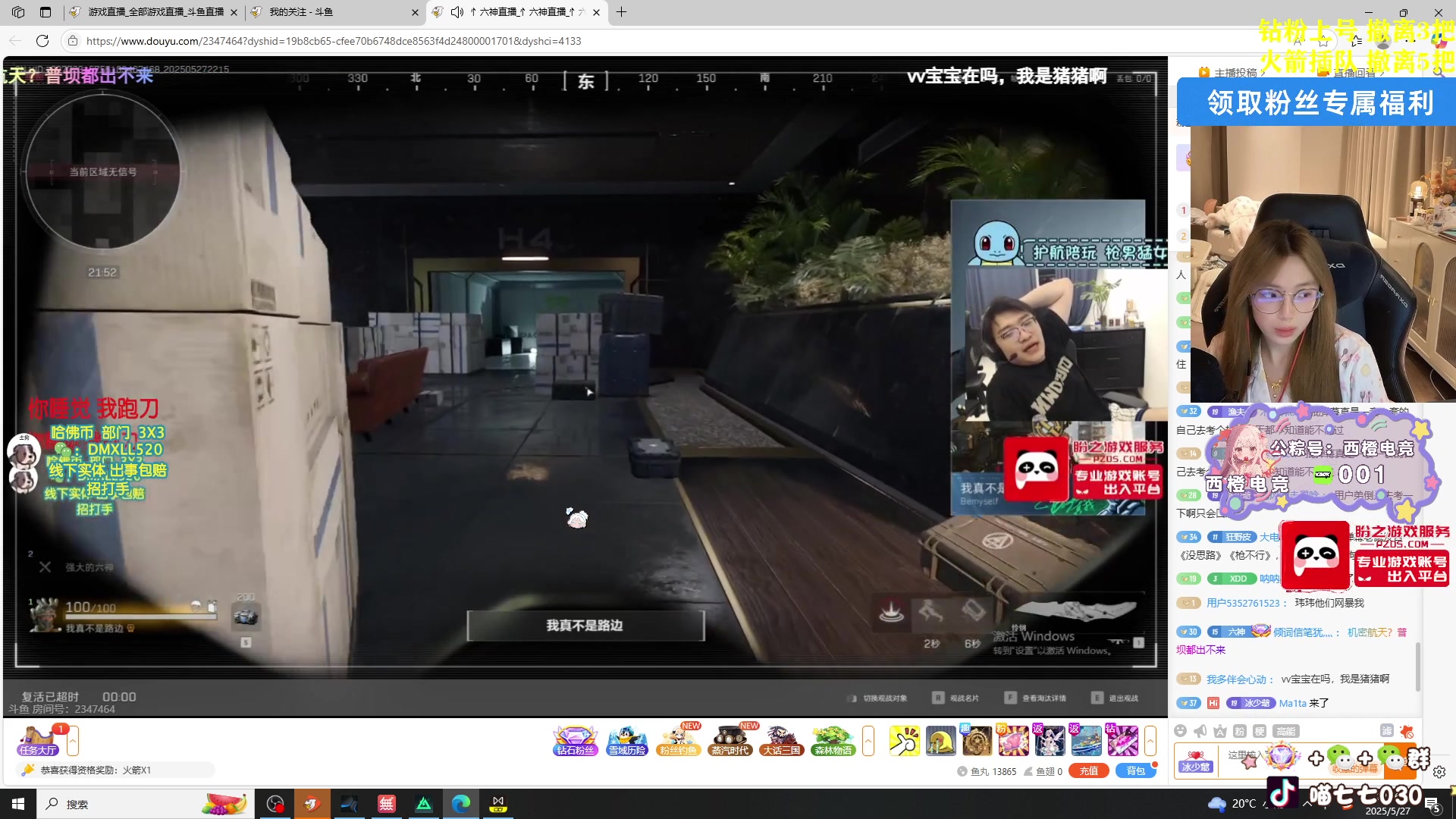Screen dimensions: 1456x819
Task: Open the notification center icon
Action: (x=1432, y=804)
